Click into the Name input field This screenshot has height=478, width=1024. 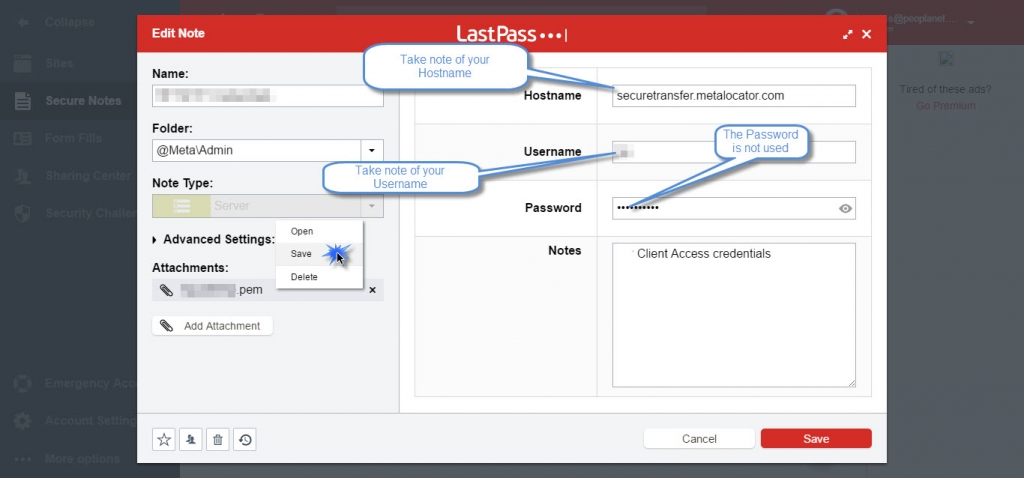point(268,96)
